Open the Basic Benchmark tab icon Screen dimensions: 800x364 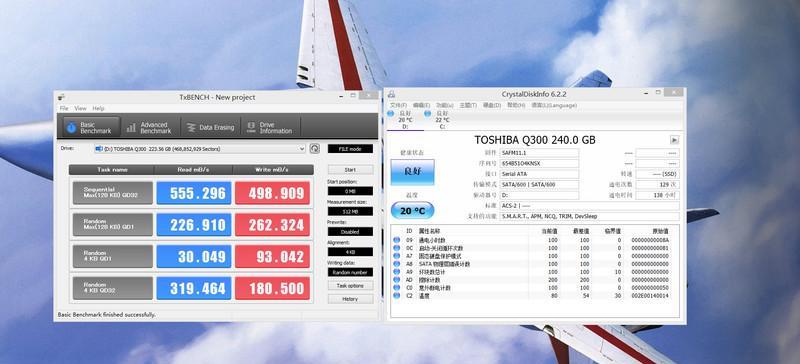(x=72, y=127)
